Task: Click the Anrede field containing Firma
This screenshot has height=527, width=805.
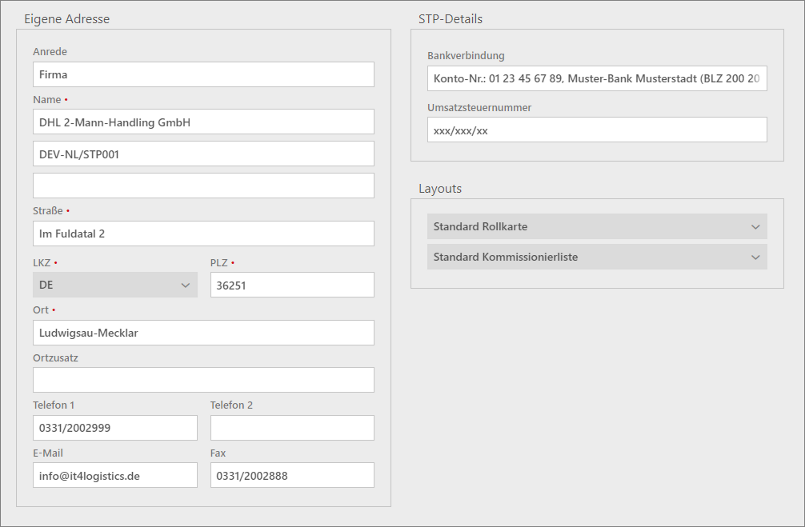Action: 203,74
